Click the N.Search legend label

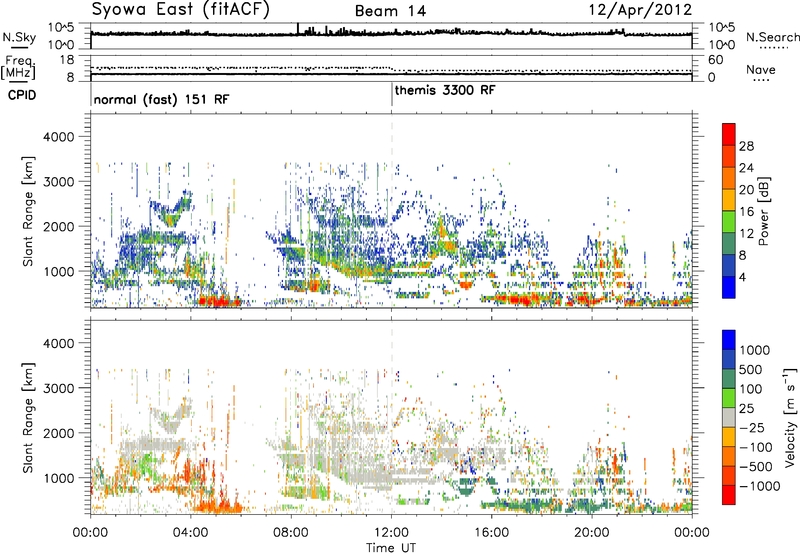[x=773, y=37]
